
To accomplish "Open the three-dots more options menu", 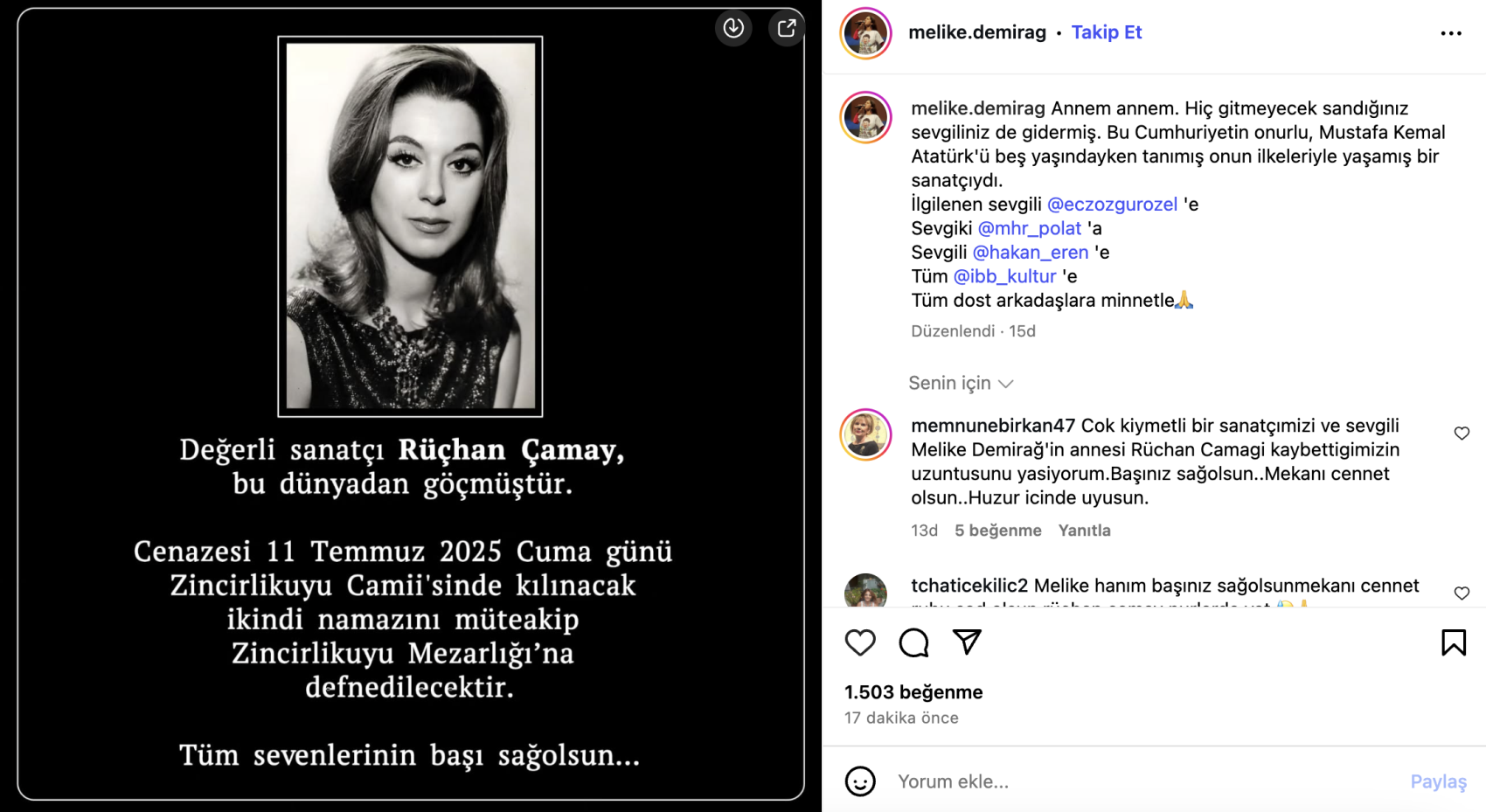I will point(1451,33).
